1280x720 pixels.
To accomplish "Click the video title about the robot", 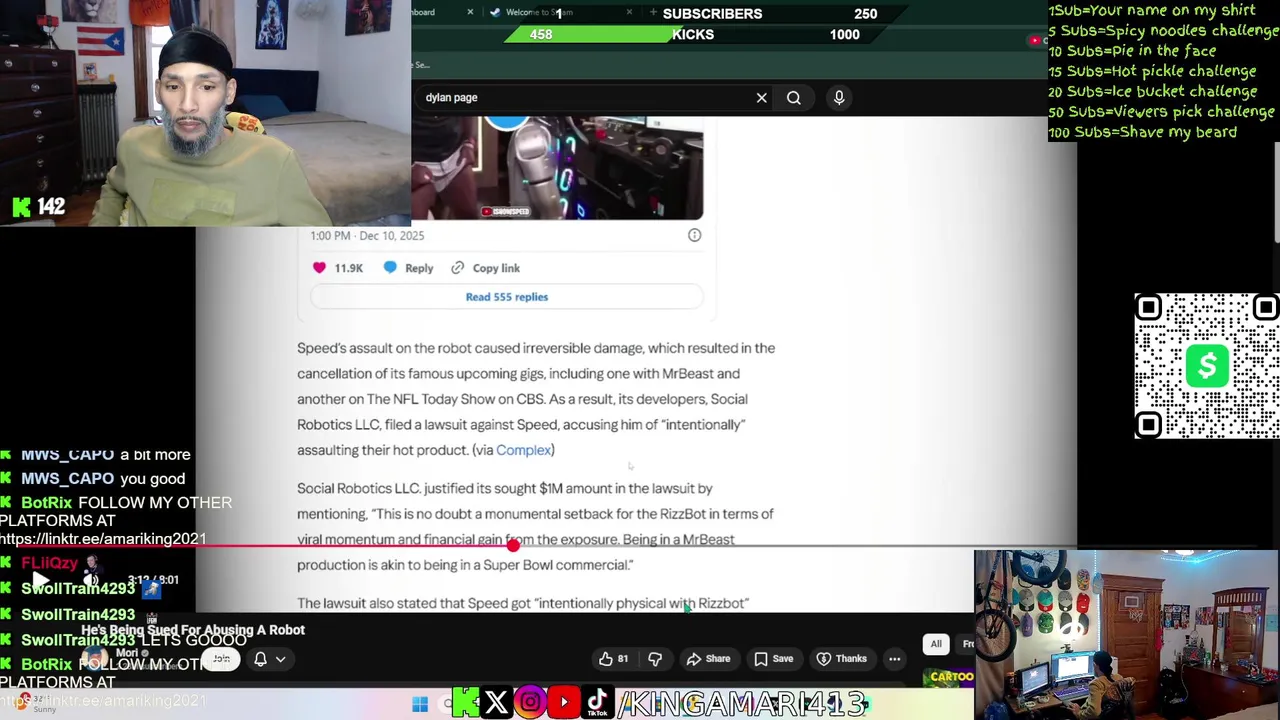I will pos(193,630).
